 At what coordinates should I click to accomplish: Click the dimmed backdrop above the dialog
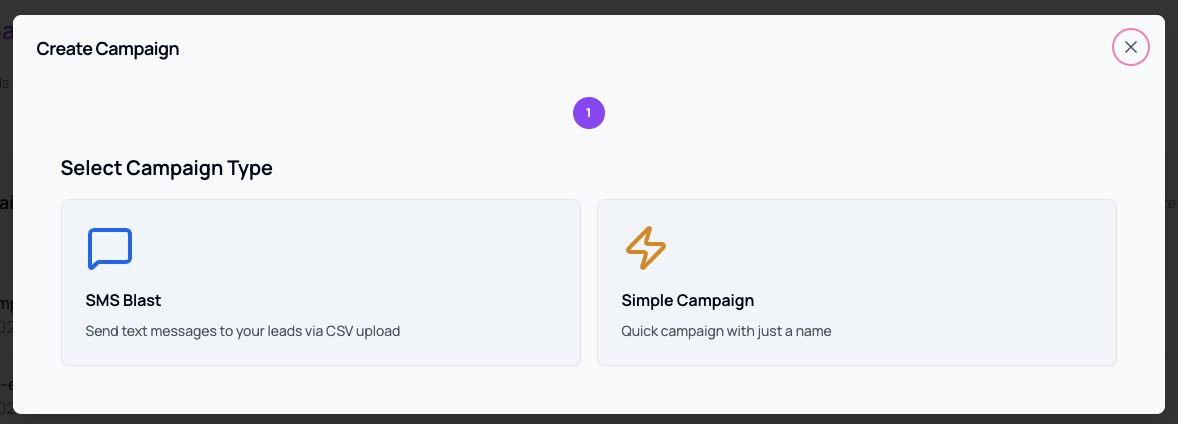pos(589,6)
